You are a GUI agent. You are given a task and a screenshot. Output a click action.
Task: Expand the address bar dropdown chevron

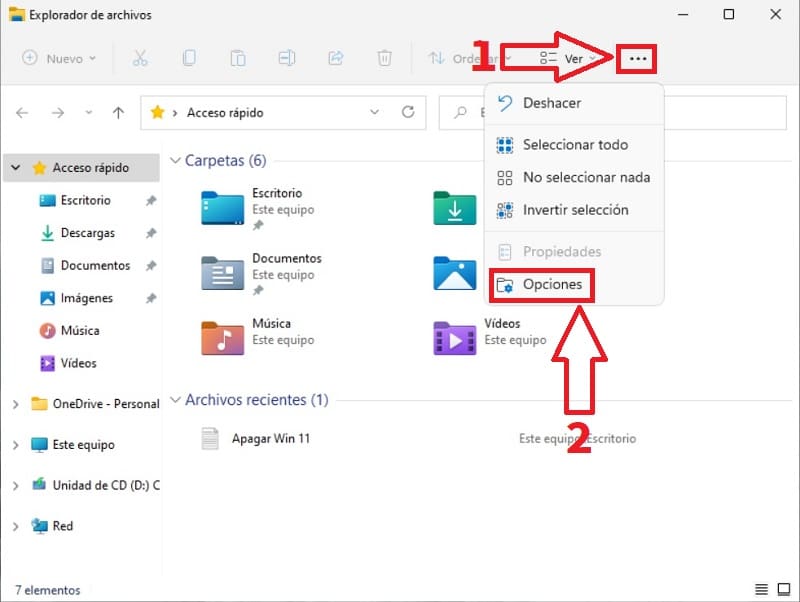(x=374, y=112)
